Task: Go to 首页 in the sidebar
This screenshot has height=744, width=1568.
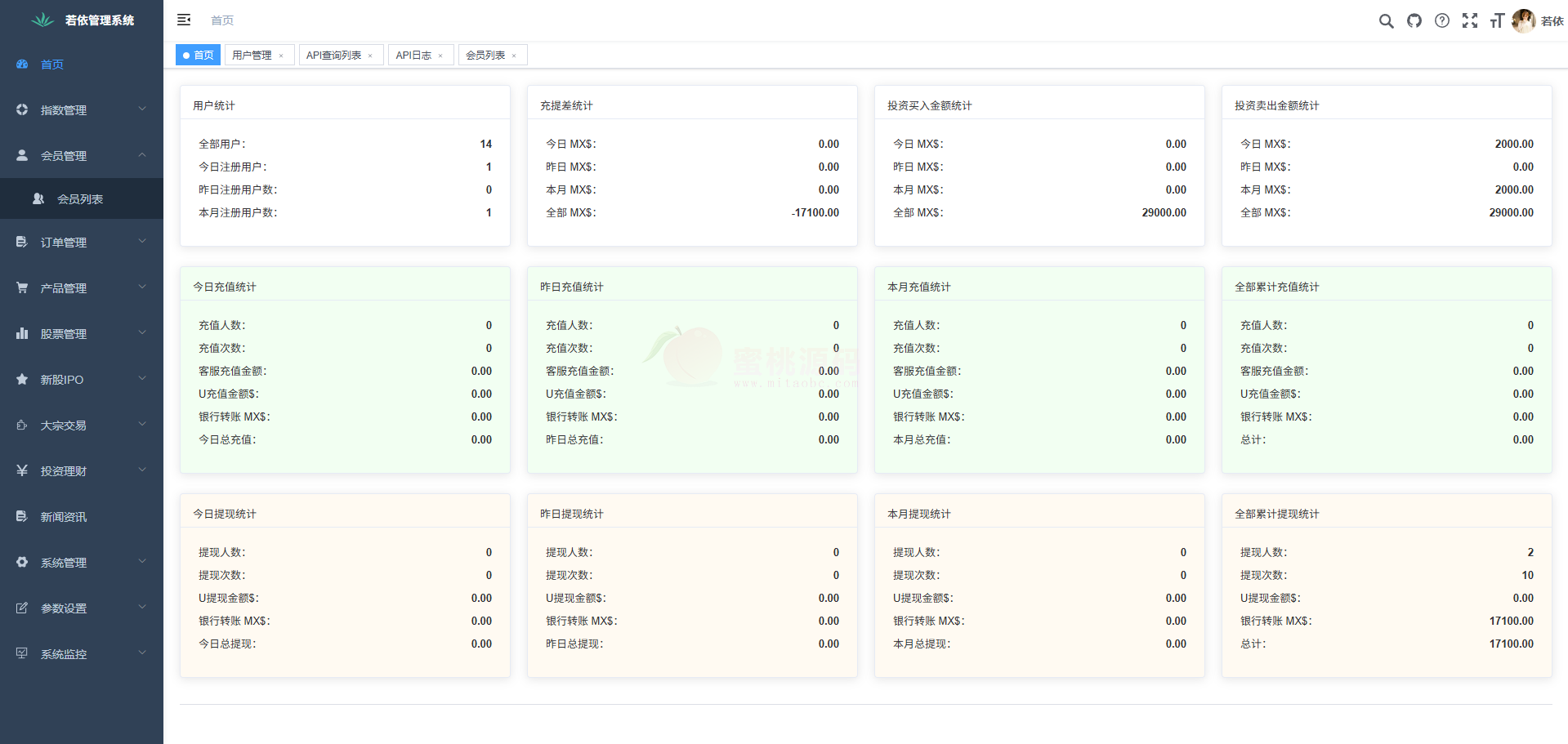Action: point(52,65)
